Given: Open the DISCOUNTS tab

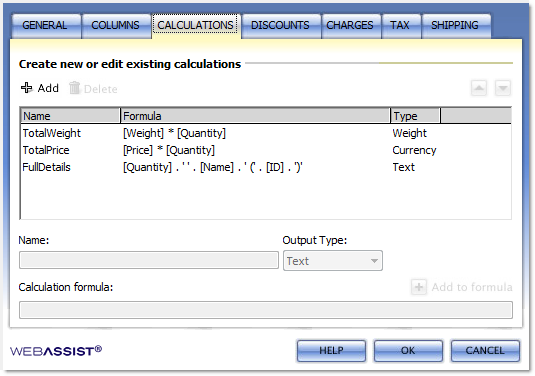Looking at the screenshot, I should [x=280, y=26].
